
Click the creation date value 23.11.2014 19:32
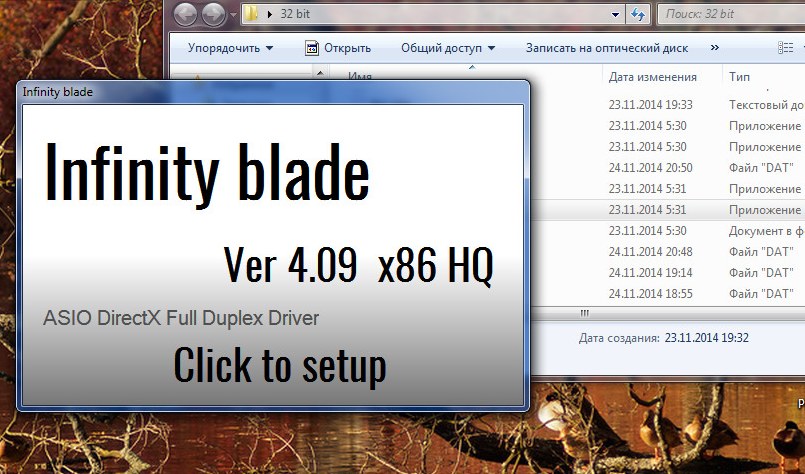(706, 338)
